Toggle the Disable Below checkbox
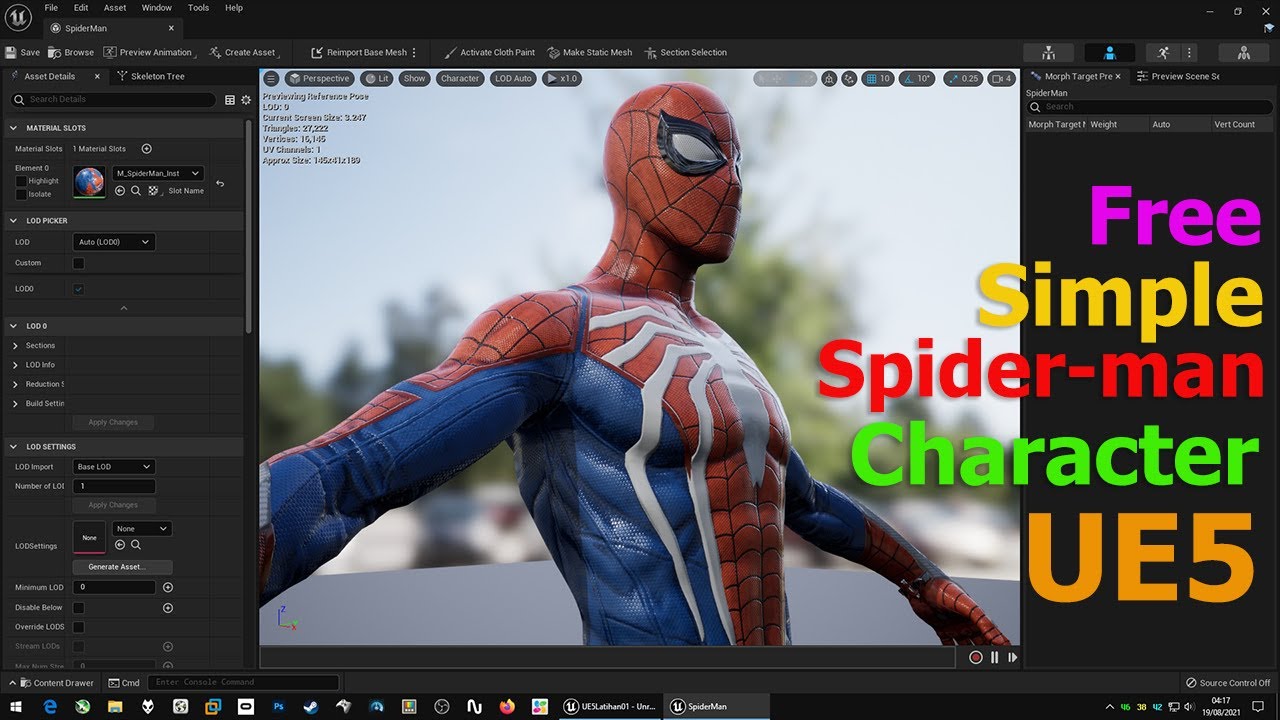 pos(79,607)
